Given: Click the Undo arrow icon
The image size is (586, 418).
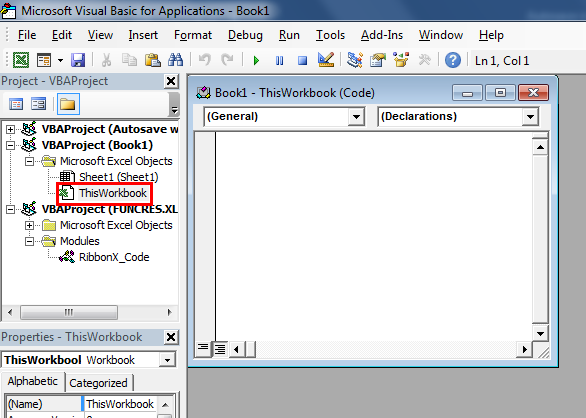Looking at the screenshot, I should (205, 60).
